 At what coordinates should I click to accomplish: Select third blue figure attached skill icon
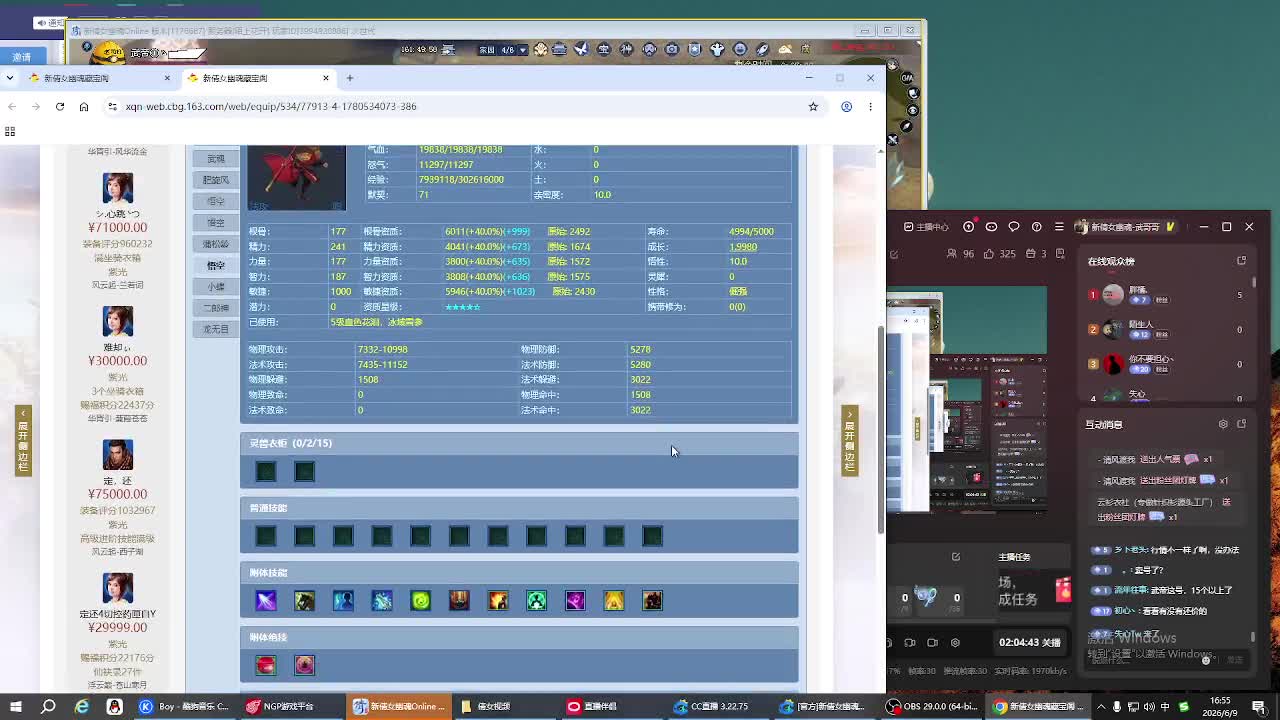pos(343,600)
